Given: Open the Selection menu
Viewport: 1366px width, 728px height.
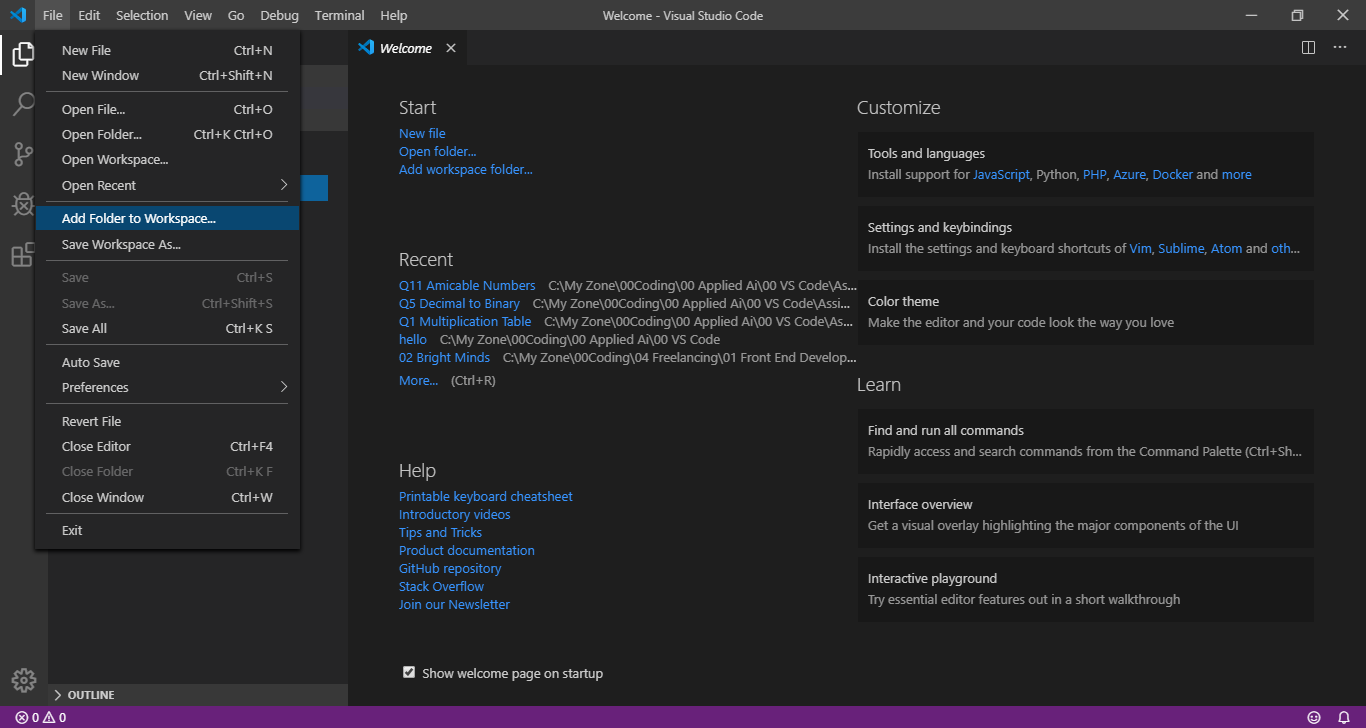Looking at the screenshot, I should (x=142, y=15).
